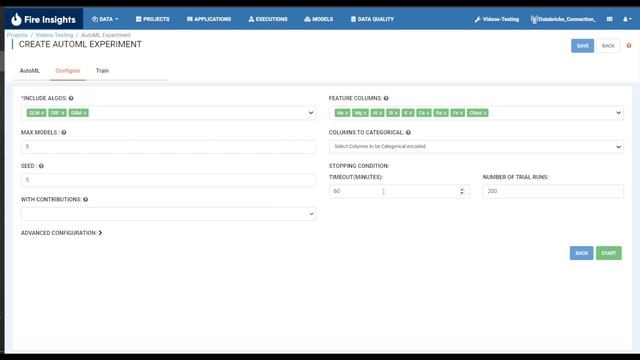Click the help icon next to Feature Columns
The height and width of the screenshot is (360, 640).
[386, 98]
